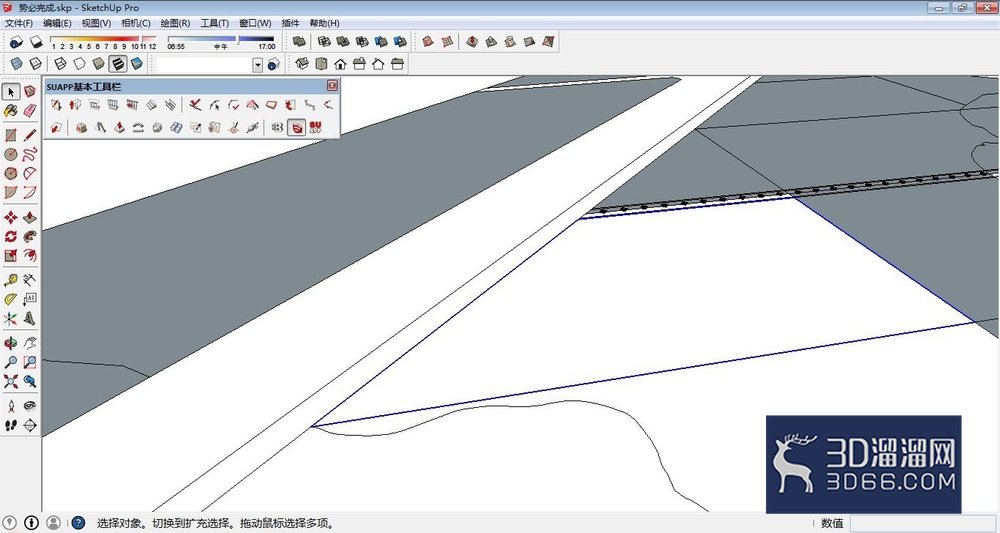Image resolution: width=1000 pixels, height=533 pixels.
Task: Open the 绘图(R) menu
Action: (175, 23)
